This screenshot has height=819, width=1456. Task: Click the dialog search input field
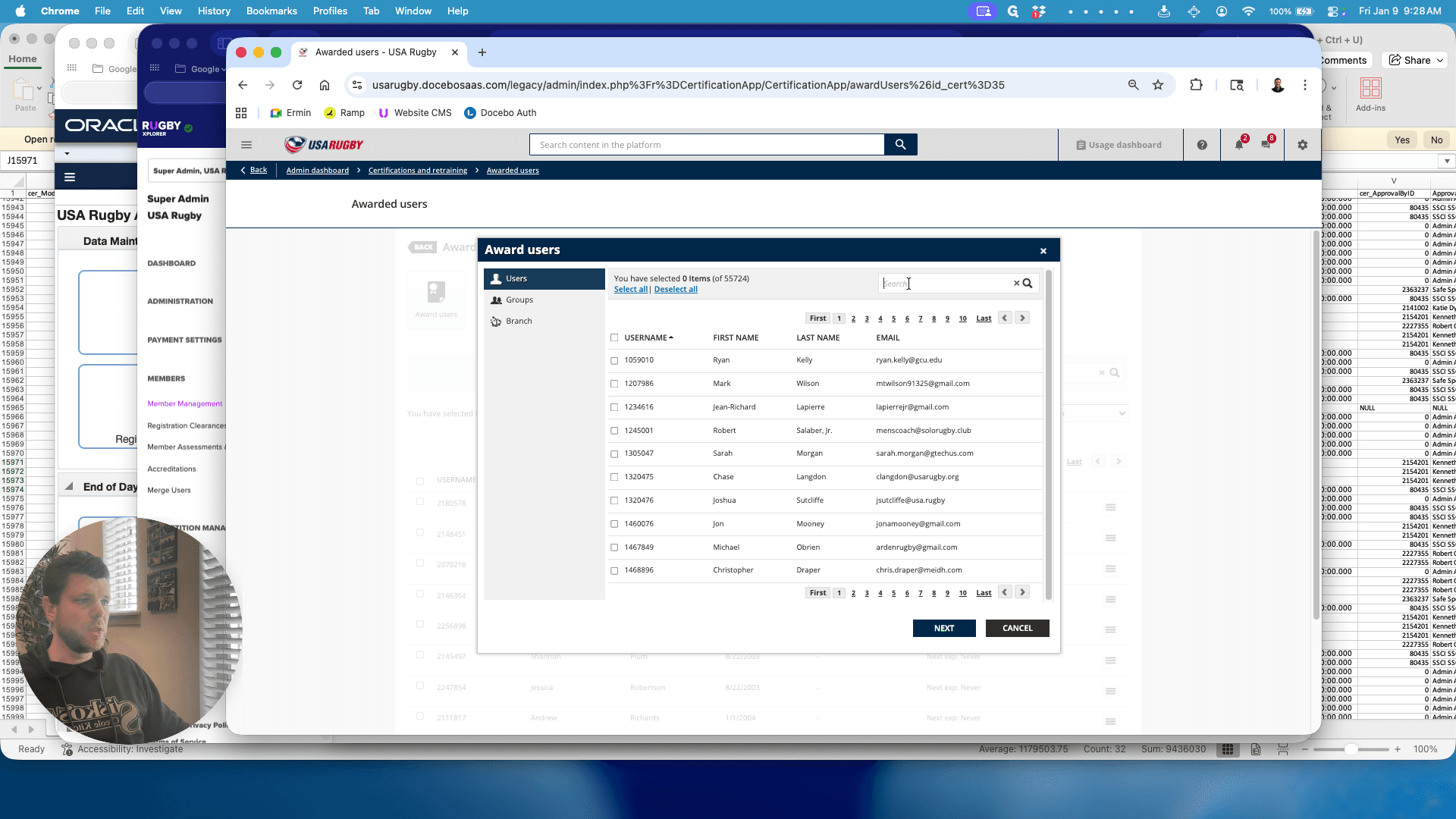(x=946, y=284)
